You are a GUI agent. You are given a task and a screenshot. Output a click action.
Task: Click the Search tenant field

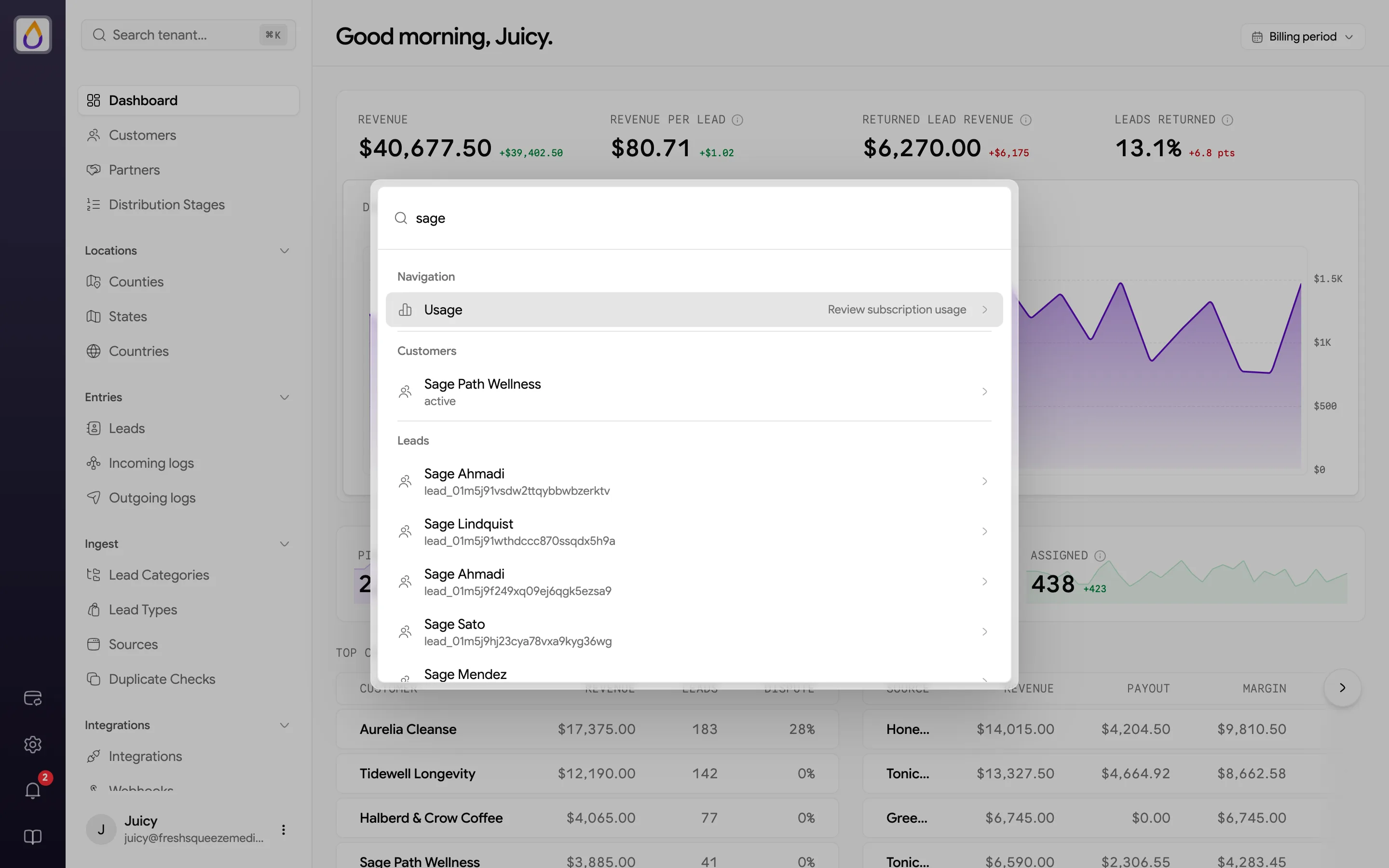click(x=188, y=35)
